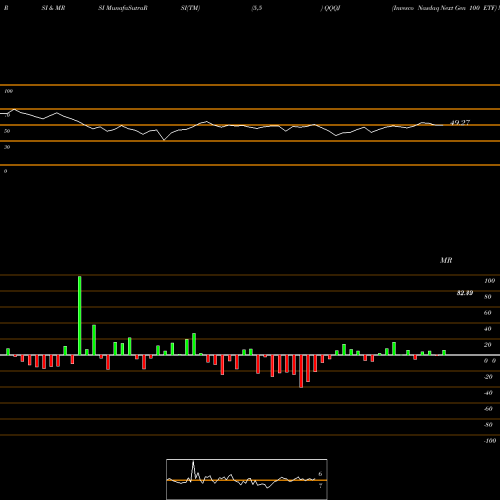500x500 pixels.
Task: Click the MR axis label -60
Action: point(488,409)
